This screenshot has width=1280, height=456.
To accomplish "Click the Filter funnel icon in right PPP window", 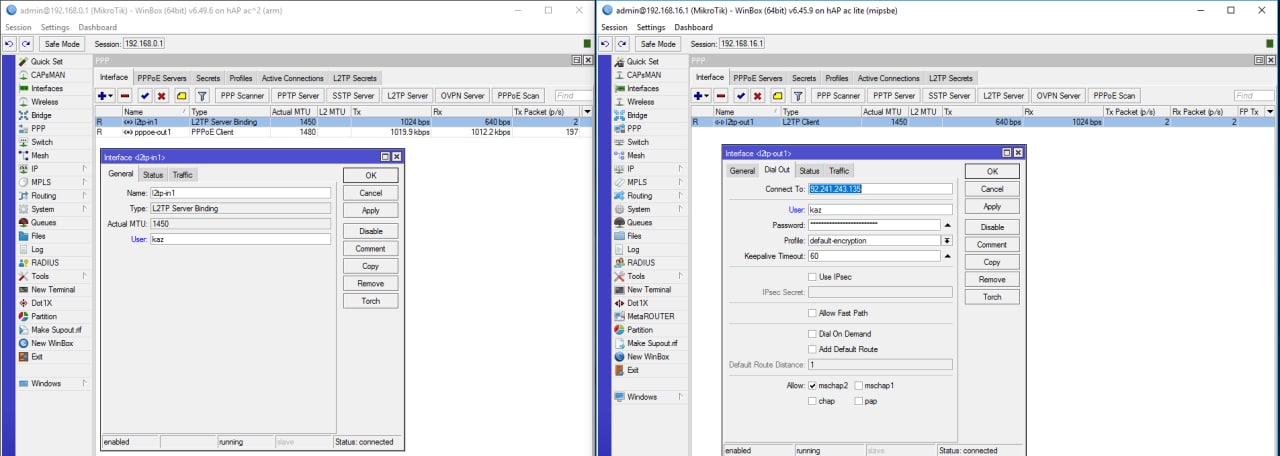I will tap(798, 96).
